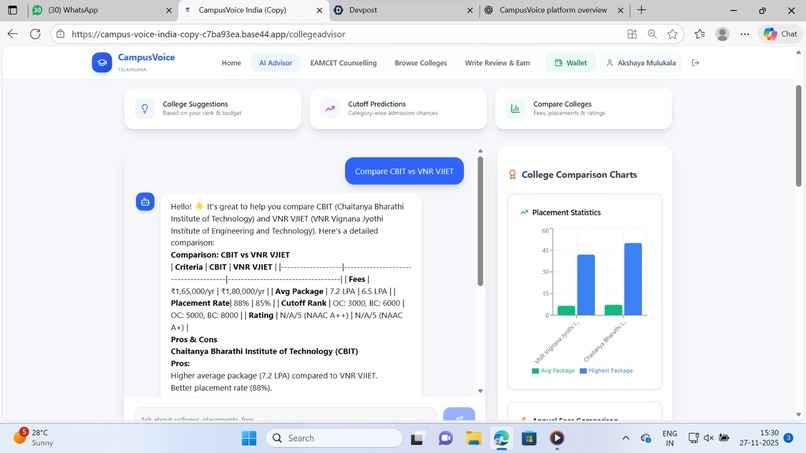Open File Explorer from taskbar

coord(473,438)
